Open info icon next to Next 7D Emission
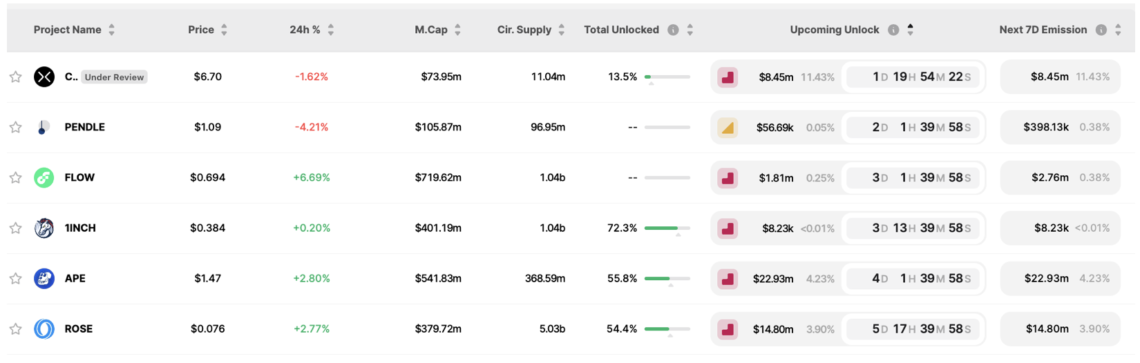 click(x=1101, y=30)
